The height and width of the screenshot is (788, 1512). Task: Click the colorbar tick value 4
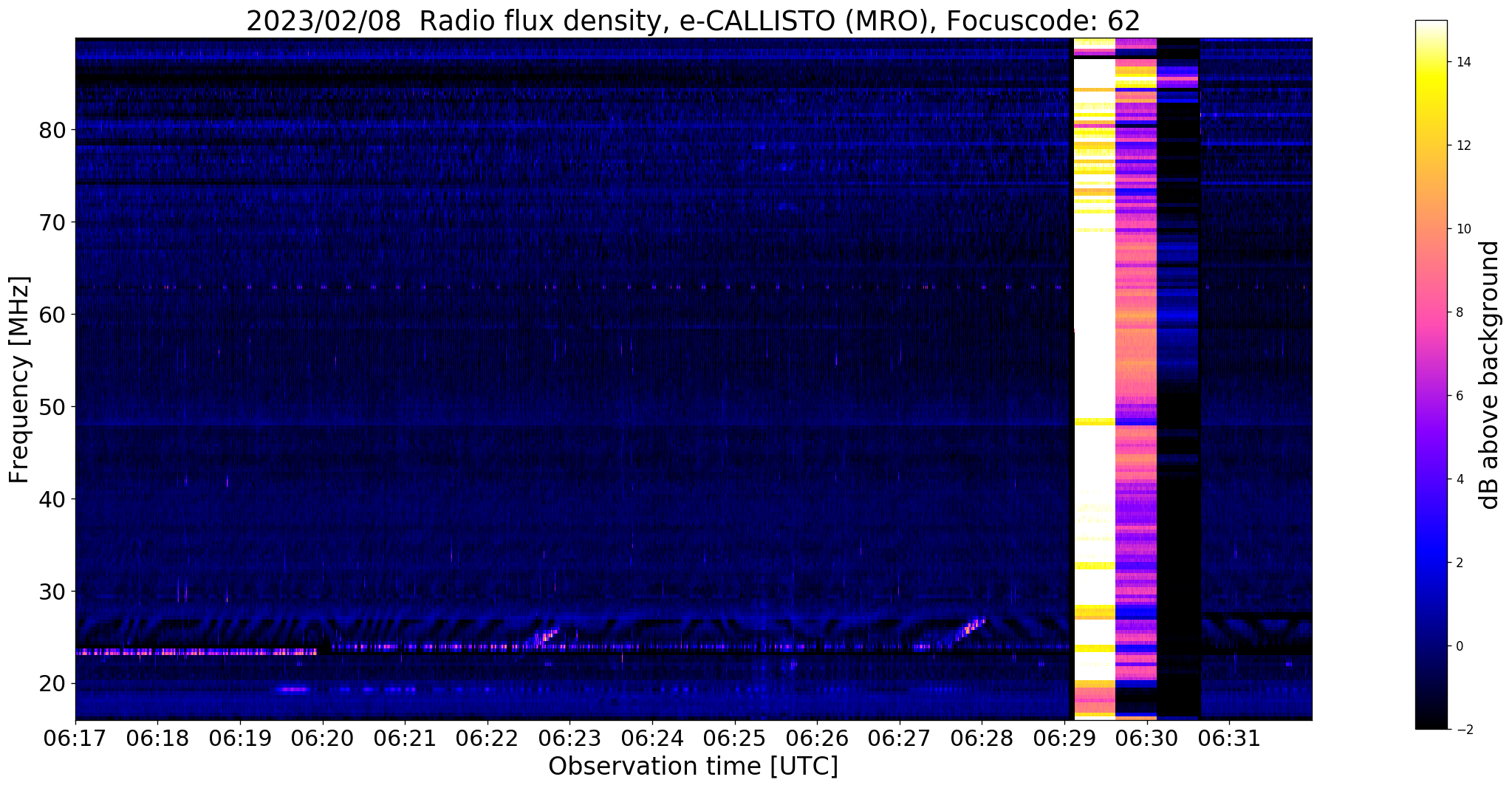(1460, 479)
